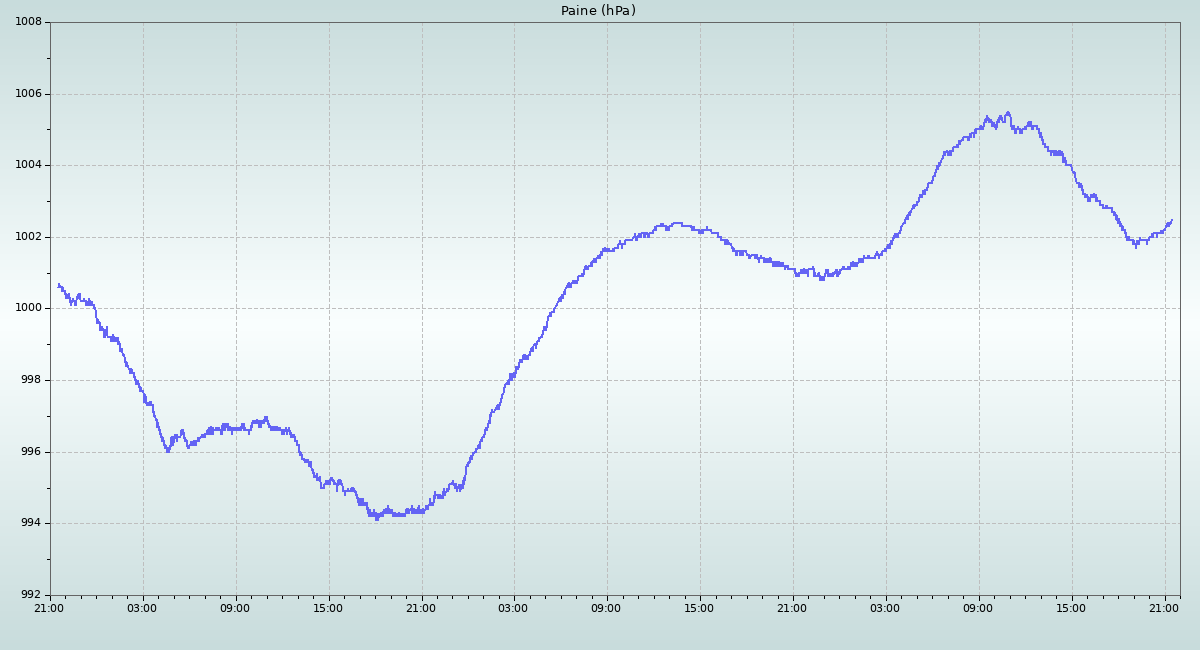Click the 996 pressure axis label
This screenshot has width=1200, height=650.
pos(31,452)
